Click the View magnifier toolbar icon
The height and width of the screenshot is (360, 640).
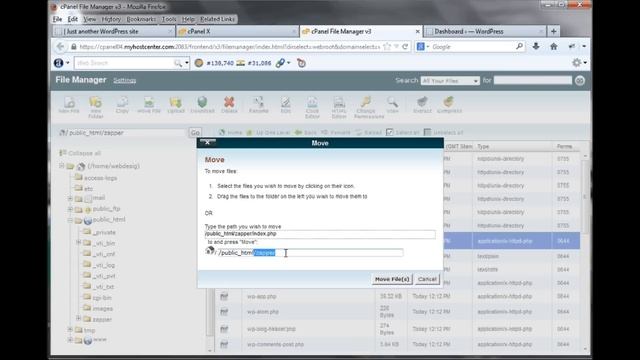coord(393,105)
